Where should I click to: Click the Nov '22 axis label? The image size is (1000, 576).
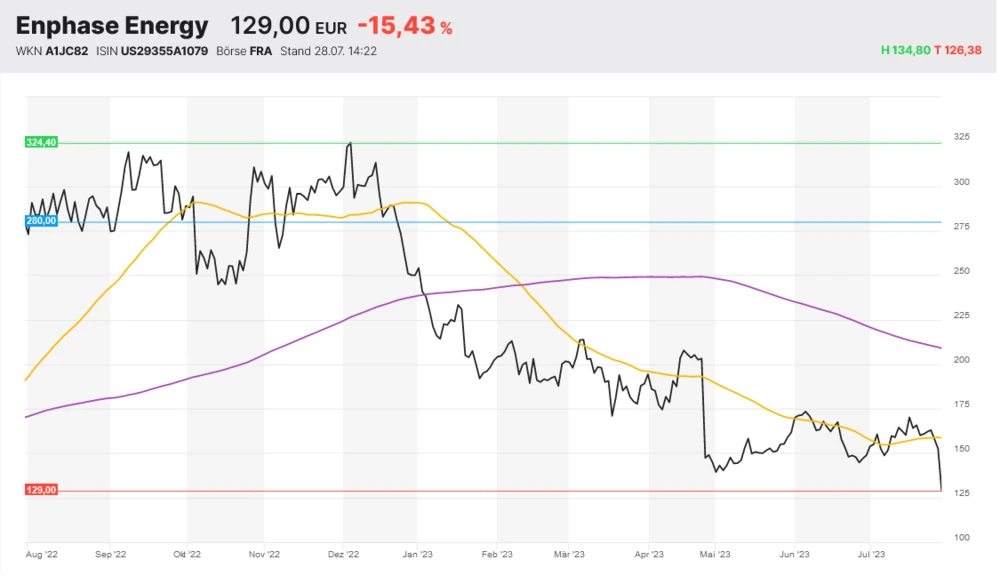[263, 552]
